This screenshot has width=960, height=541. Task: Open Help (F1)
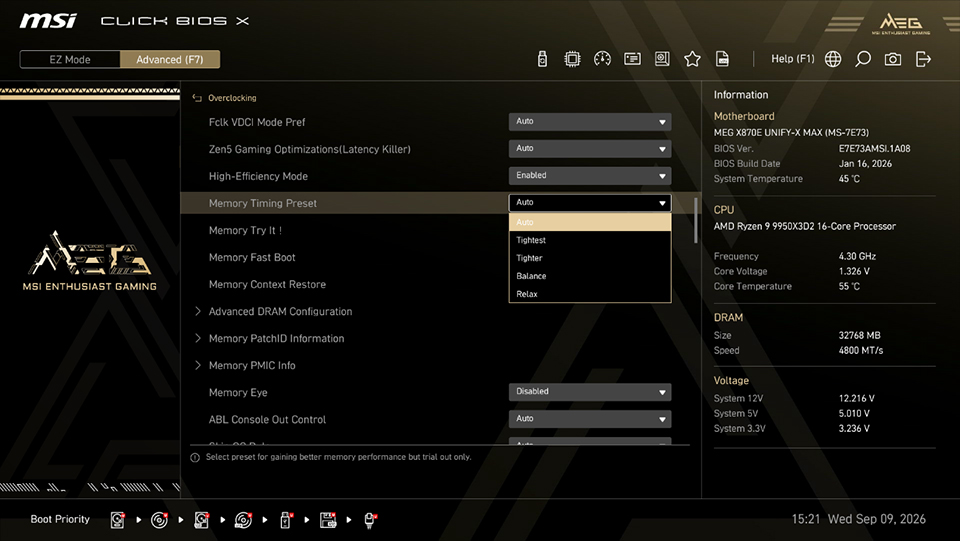point(792,59)
